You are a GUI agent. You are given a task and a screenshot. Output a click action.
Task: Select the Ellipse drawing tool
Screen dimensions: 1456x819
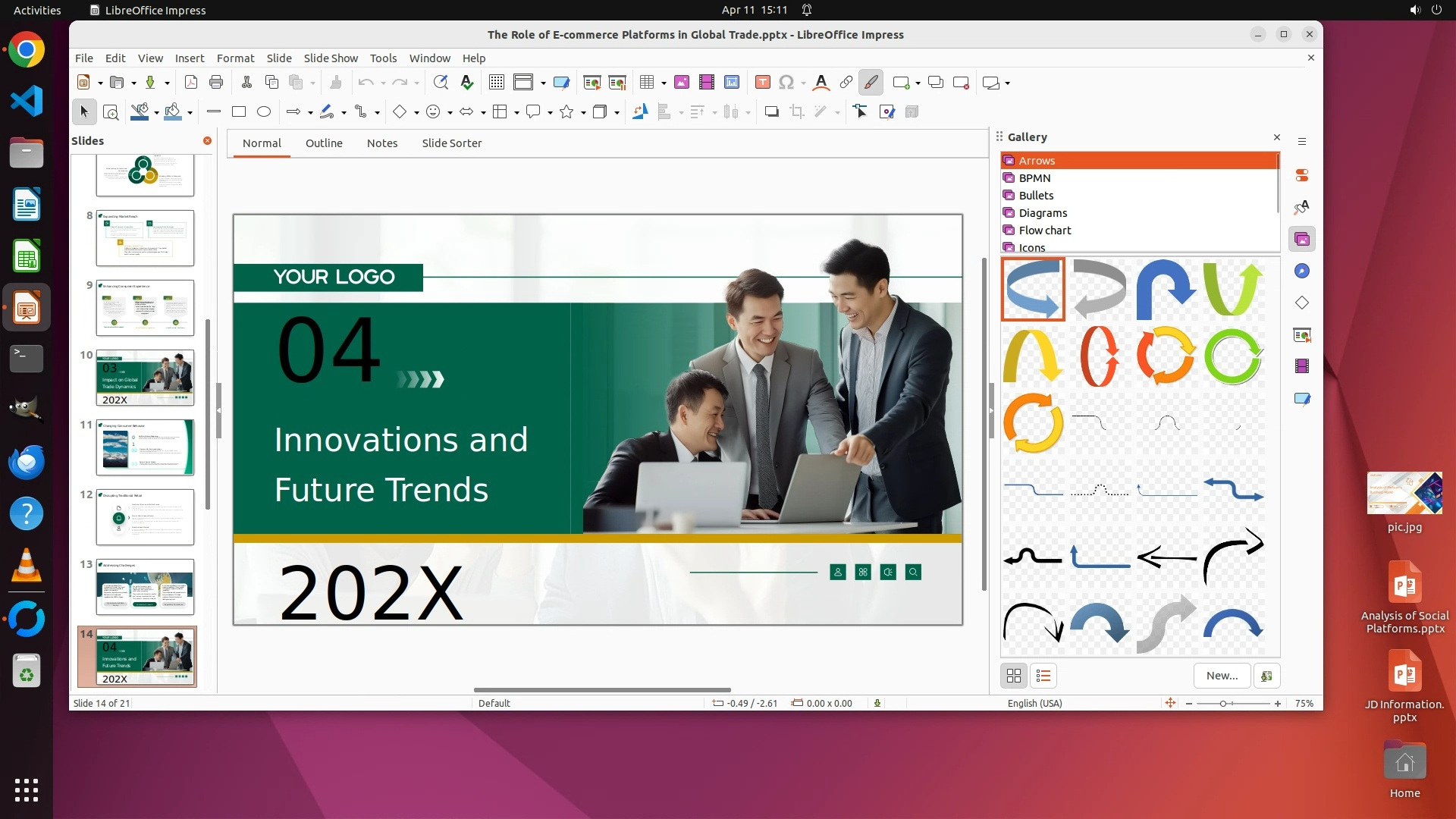pos(264,112)
